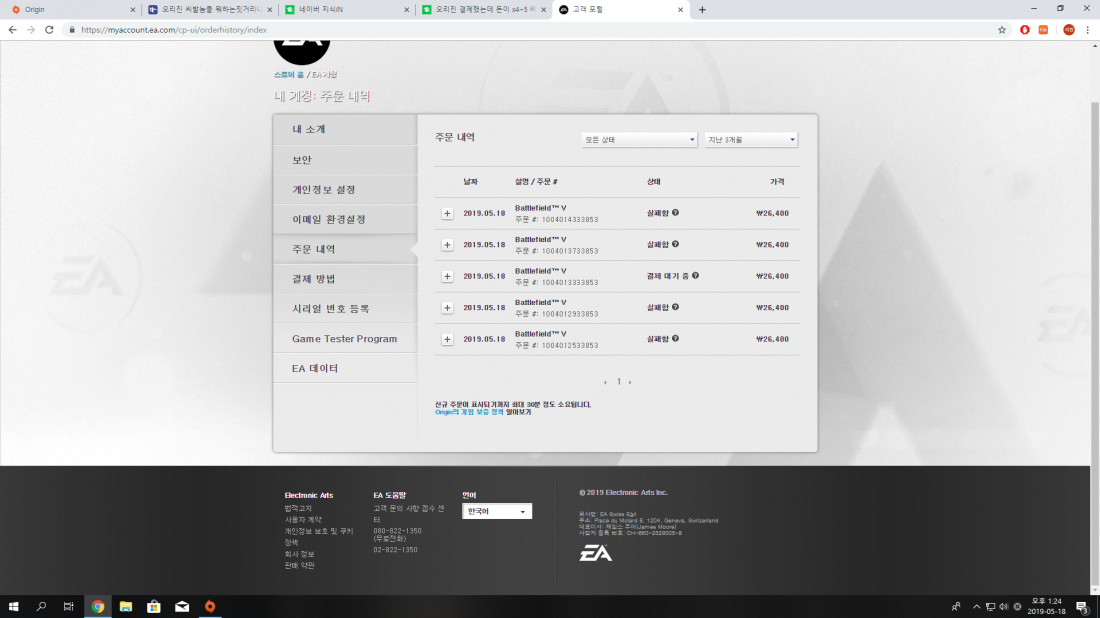The image size is (1100, 618).
Task: Open a new browser tab
Action: pos(702,10)
